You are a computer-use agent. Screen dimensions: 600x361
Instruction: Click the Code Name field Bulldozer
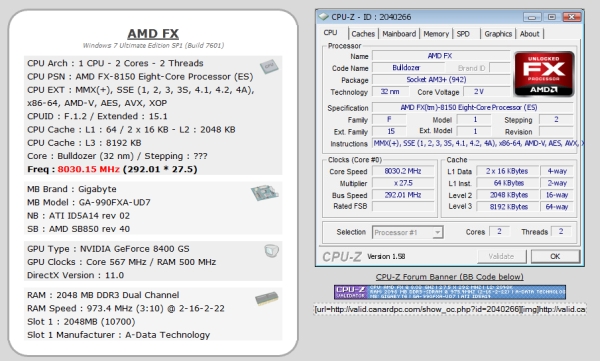pos(408,68)
